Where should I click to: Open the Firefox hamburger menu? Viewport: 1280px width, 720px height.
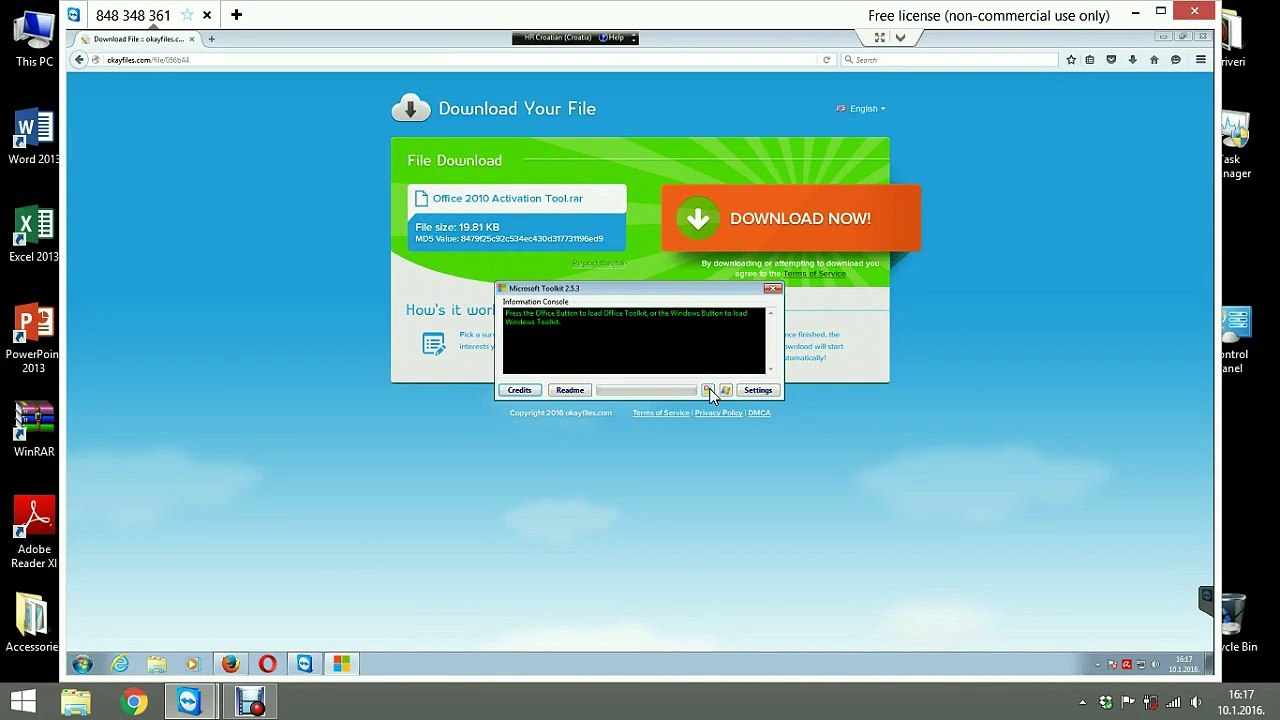tap(1201, 60)
